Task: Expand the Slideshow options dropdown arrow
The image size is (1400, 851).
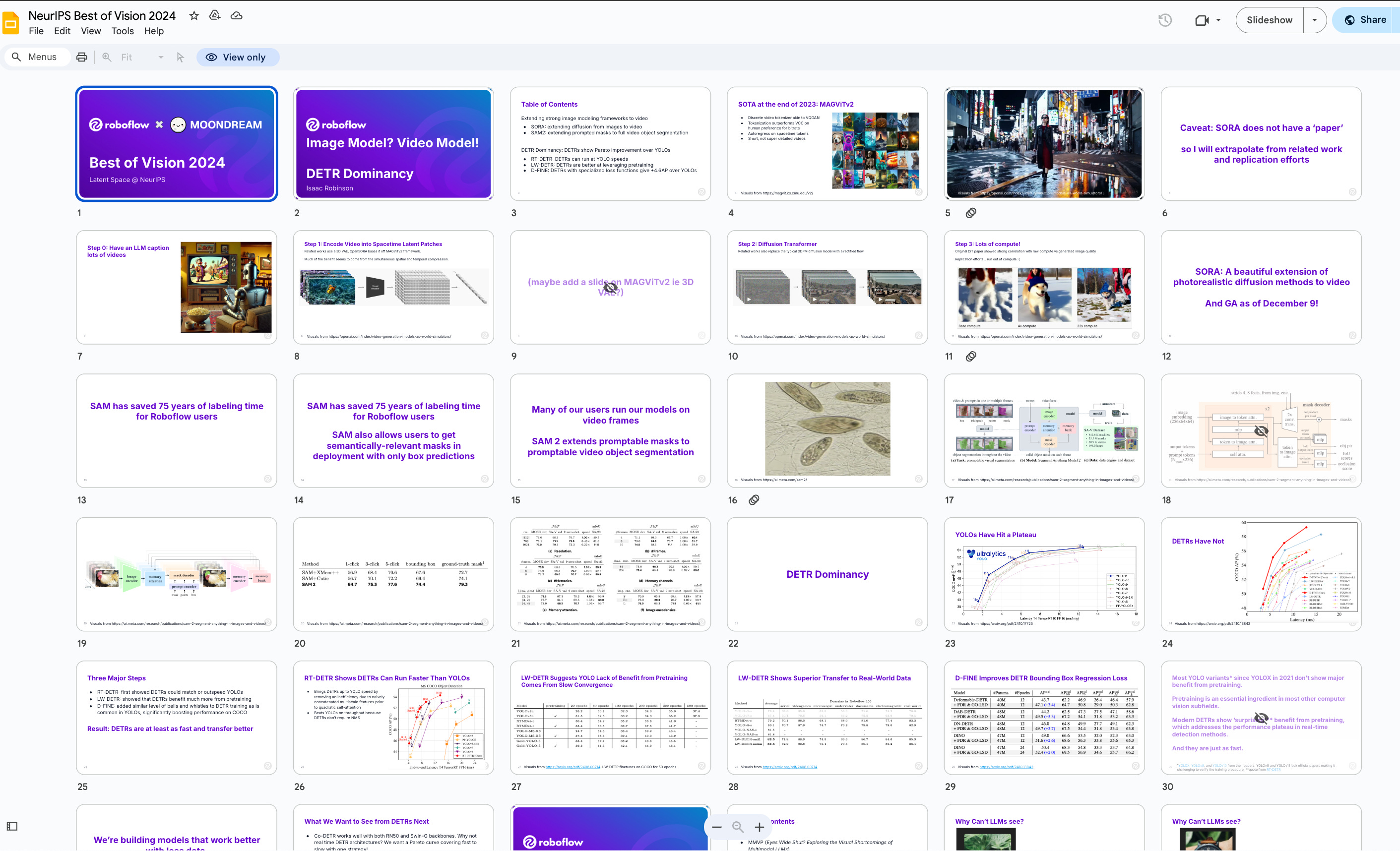Action: (x=1315, y=20)
